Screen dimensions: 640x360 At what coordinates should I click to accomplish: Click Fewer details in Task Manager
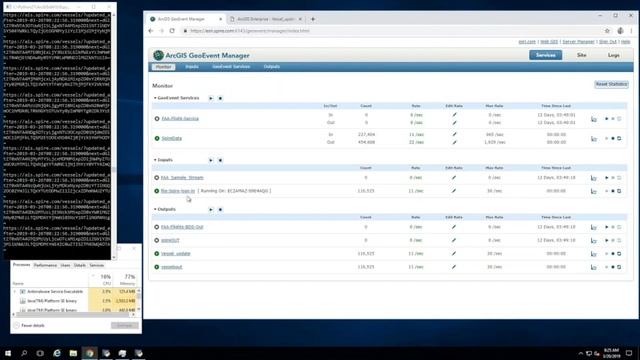coord(29,325)
